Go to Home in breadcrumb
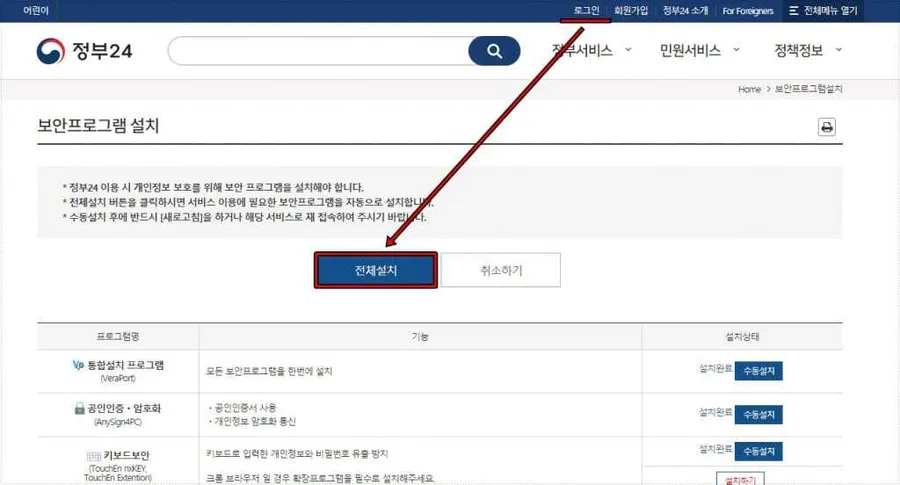 (x=749, y=89)
